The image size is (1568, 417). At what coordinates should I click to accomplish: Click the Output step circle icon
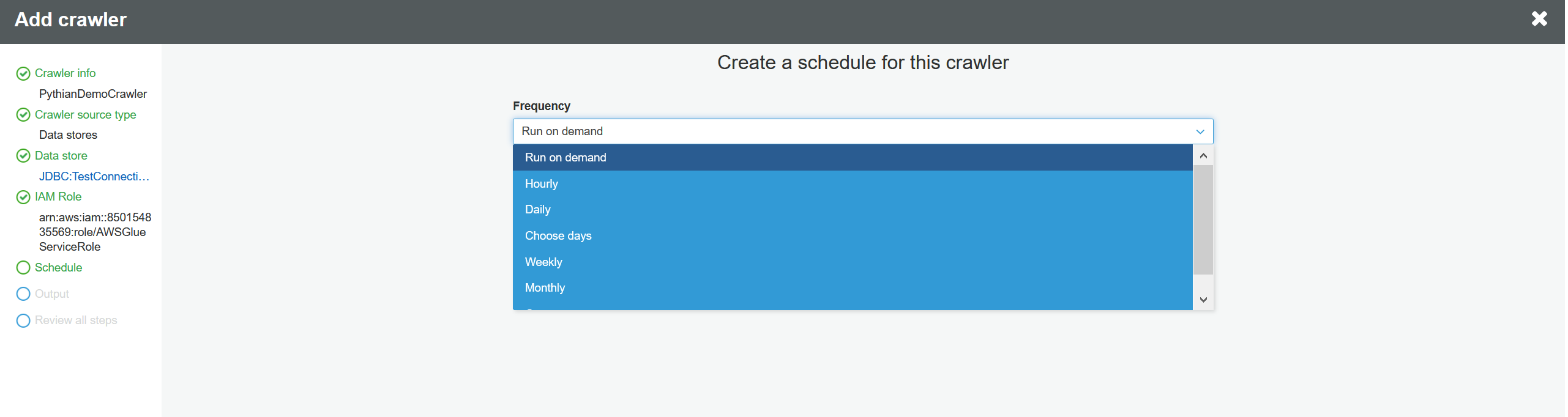pyautogui.click(x=23, y=294)
